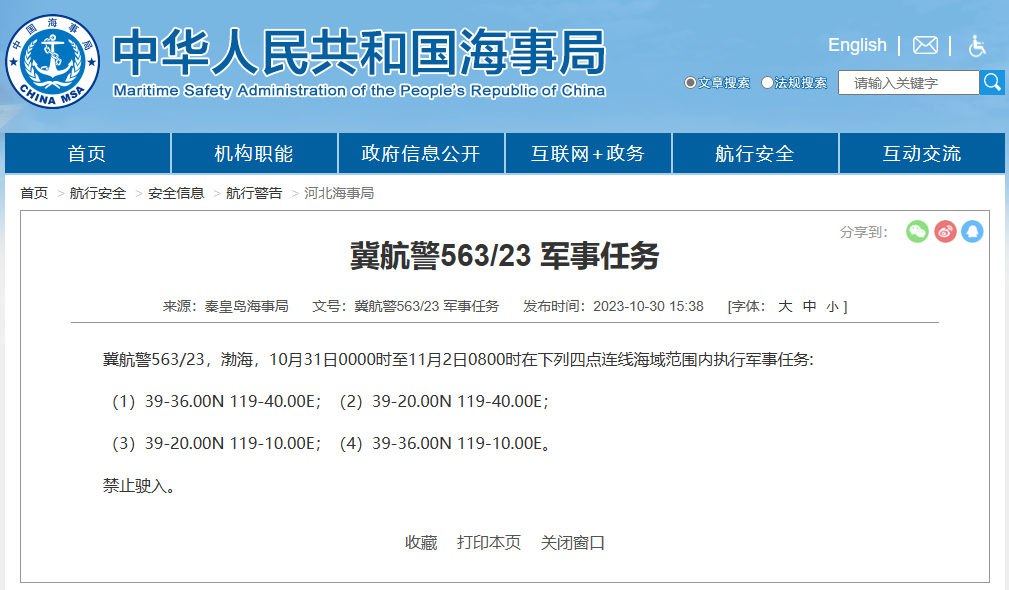
Task: Open the accessibility wheelchair icon
Action: click(x=977, y=46)
